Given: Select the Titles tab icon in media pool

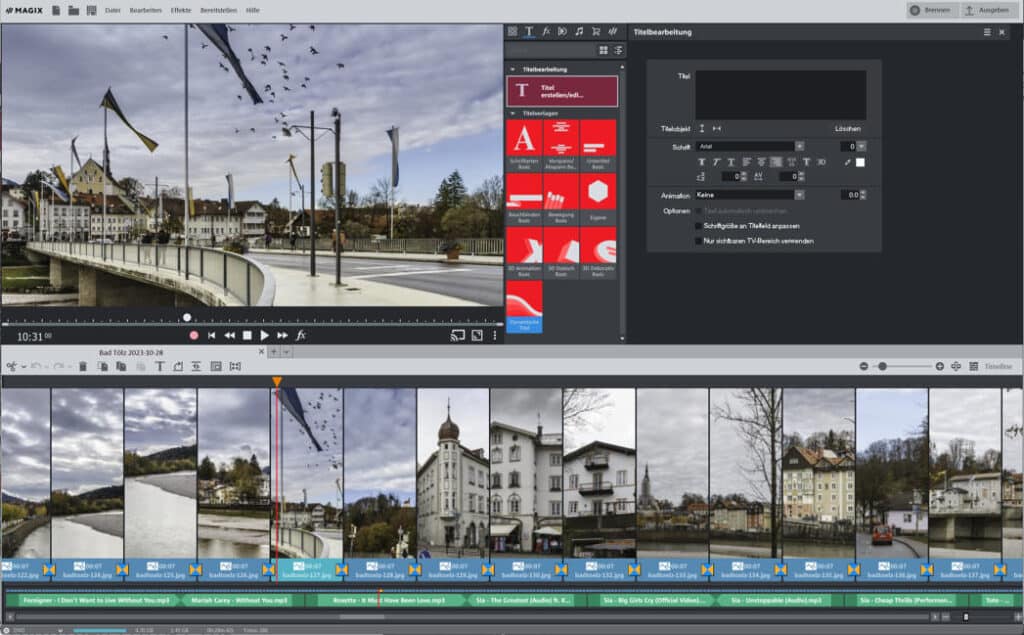Looking at the screenshot, I should pyautogui.click(x=529, y=31).
